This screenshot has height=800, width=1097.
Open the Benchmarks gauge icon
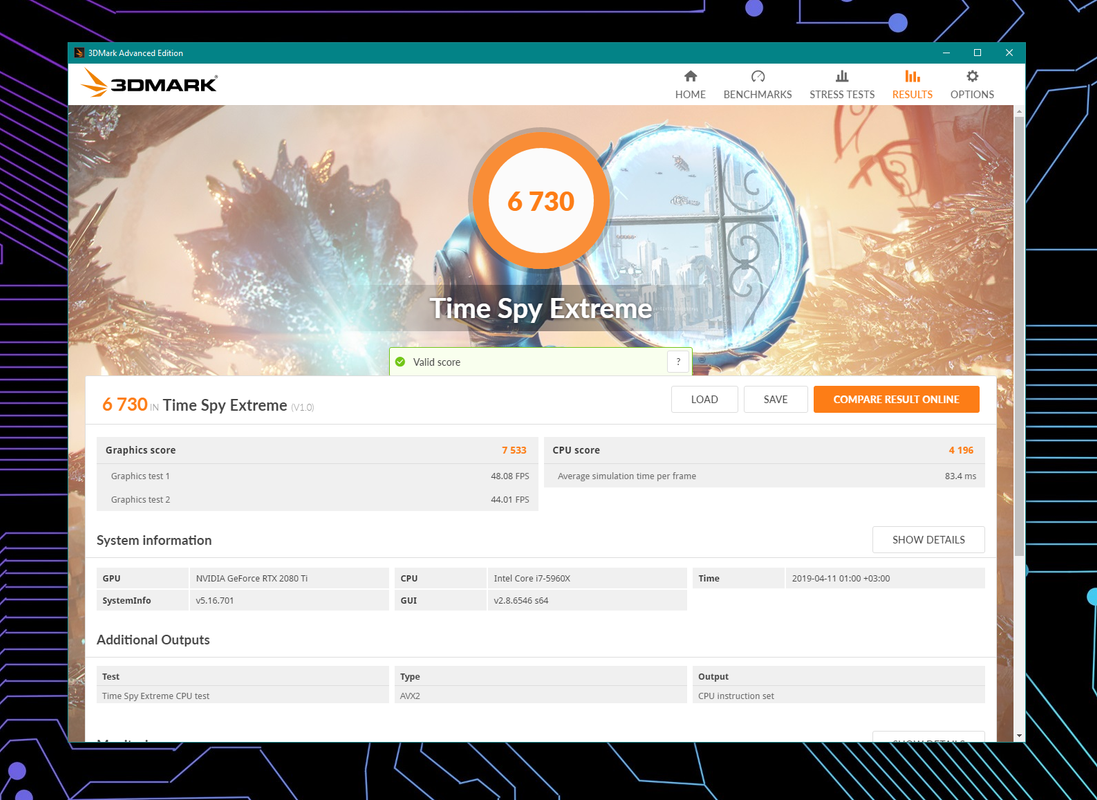[x=758, y=76]
